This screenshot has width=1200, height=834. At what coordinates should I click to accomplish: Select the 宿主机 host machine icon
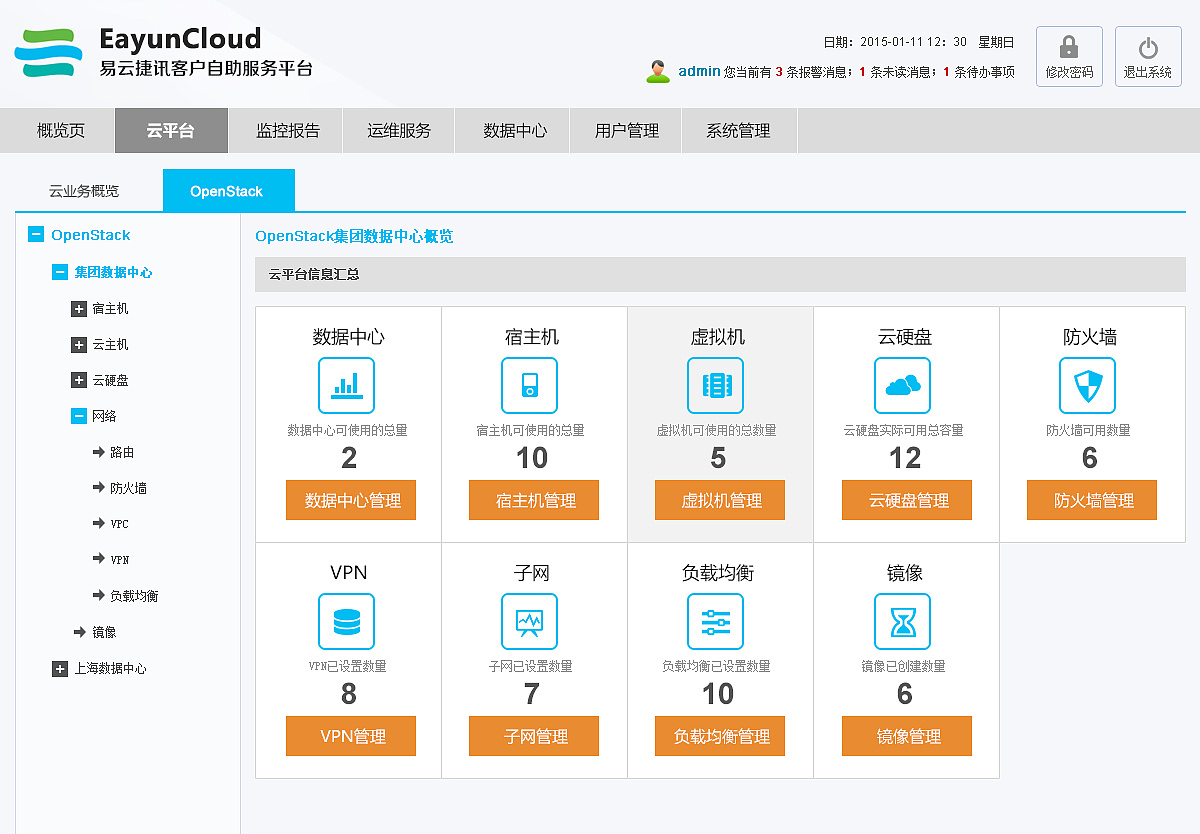coord(530,385)
